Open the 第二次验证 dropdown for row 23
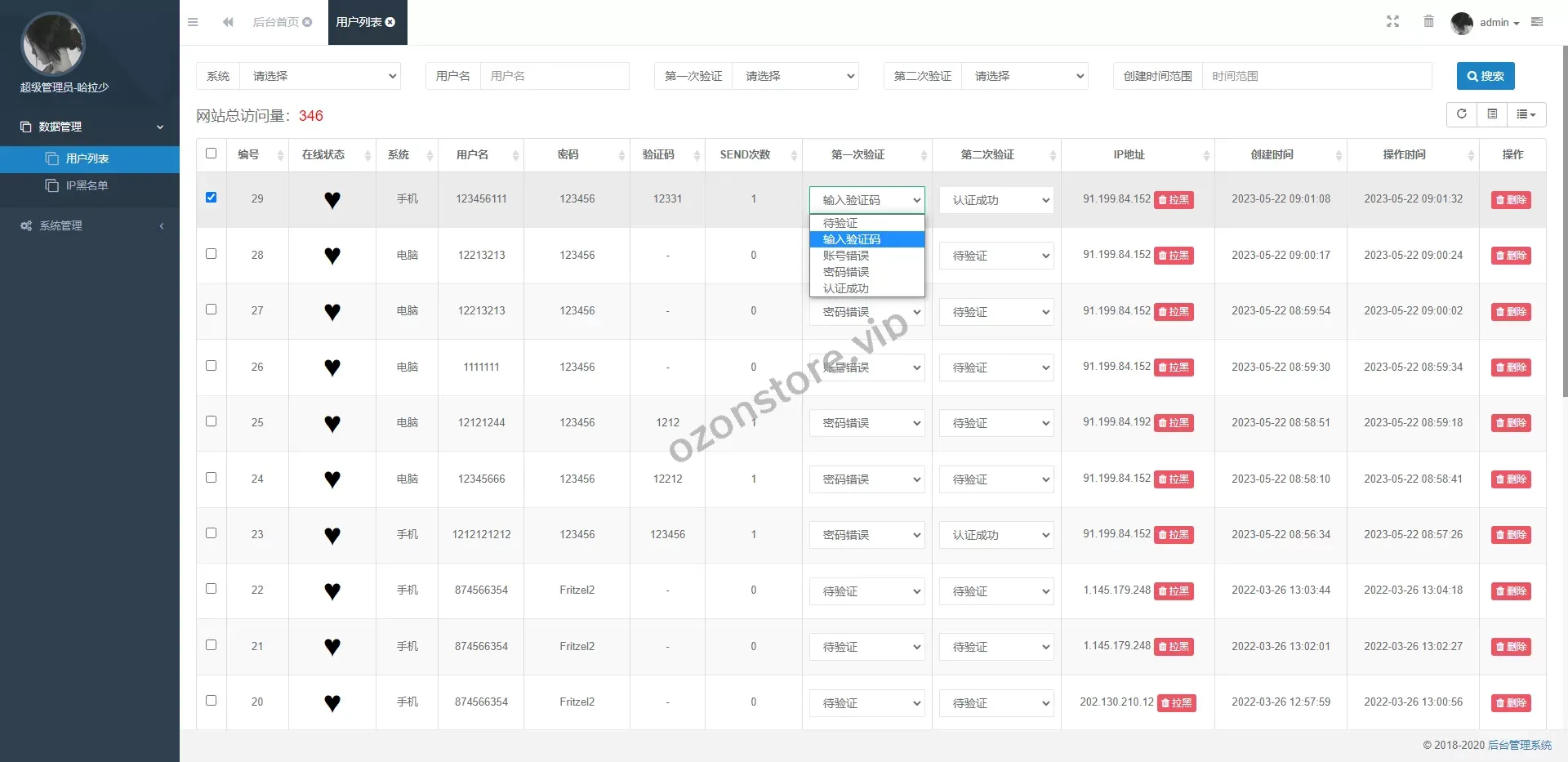Screen dimensions: 1568x762 [x=996, y=535]
